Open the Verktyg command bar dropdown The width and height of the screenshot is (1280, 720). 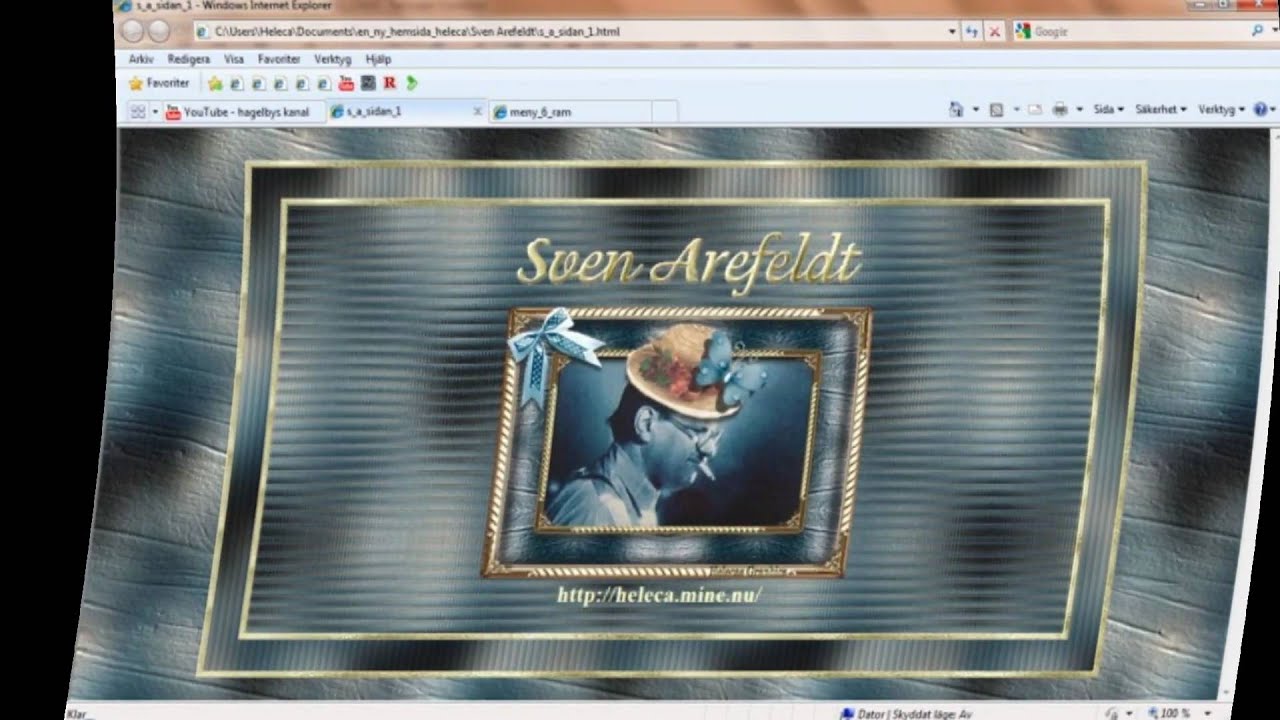coord(1221,110)
